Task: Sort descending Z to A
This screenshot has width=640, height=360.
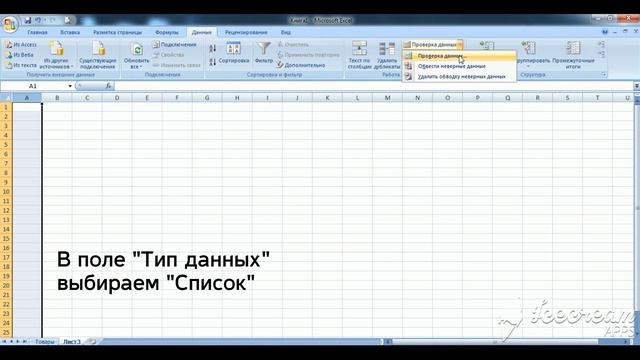Action: 213,62
